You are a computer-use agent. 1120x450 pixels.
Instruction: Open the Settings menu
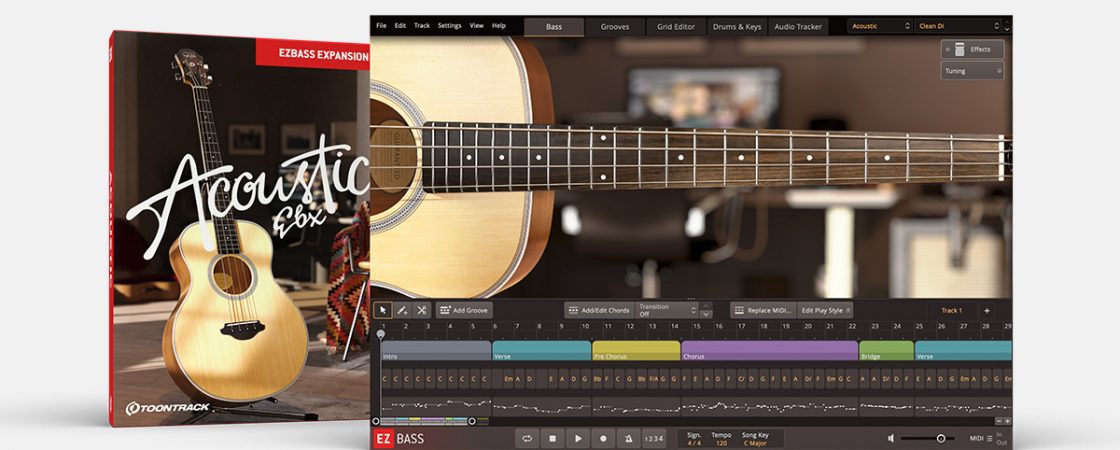pyautogui.click(x=449, y=26)
